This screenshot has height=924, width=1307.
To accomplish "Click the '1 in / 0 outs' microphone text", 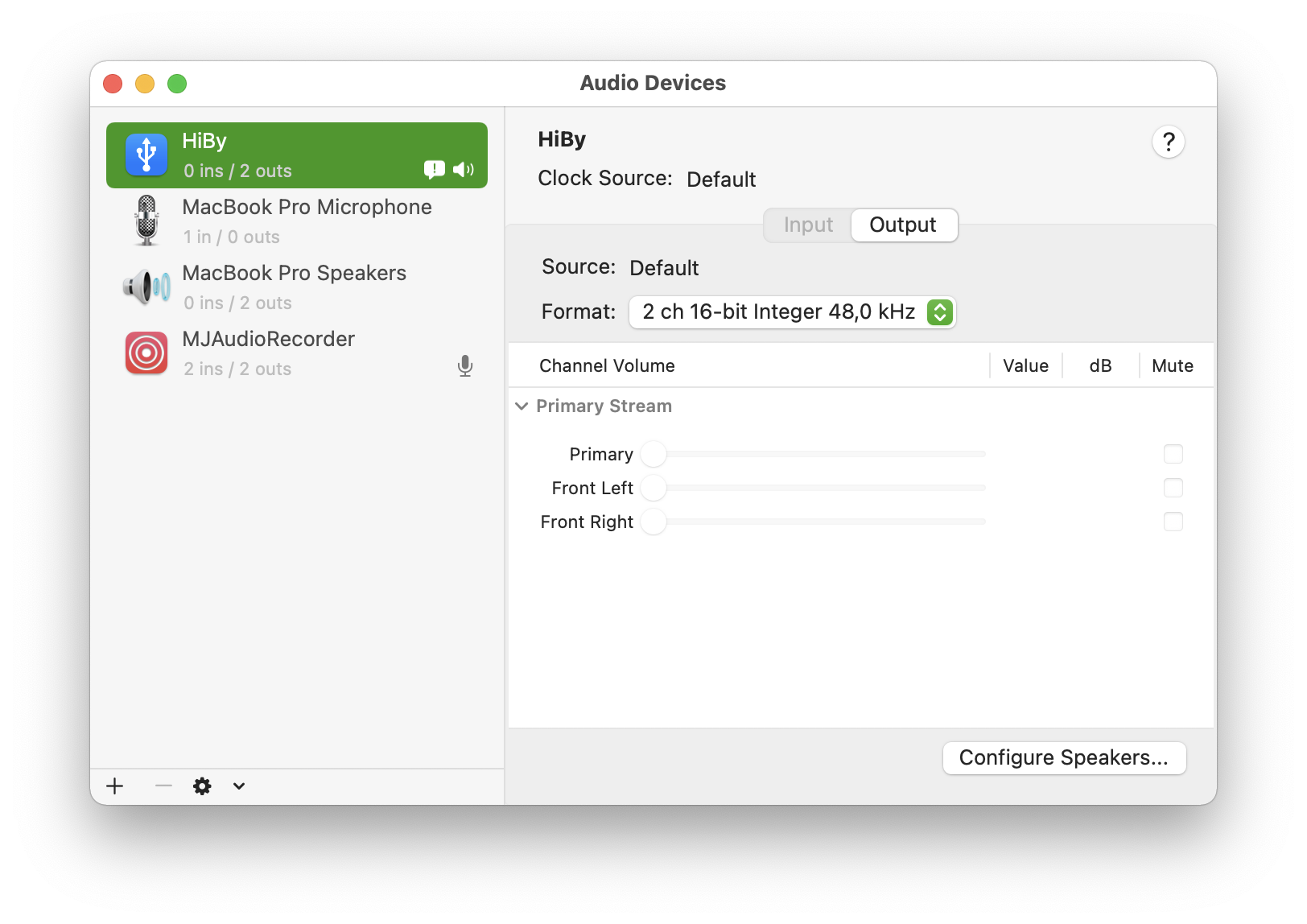I will 232,237.
